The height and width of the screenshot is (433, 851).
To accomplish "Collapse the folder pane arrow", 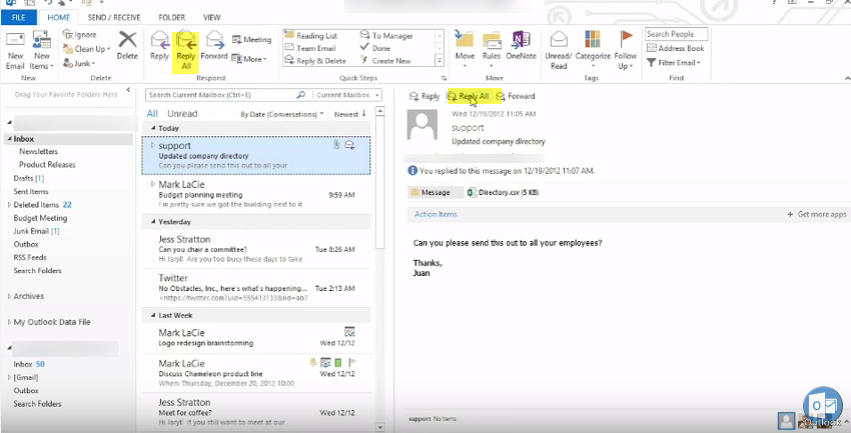I will point(128,90).
